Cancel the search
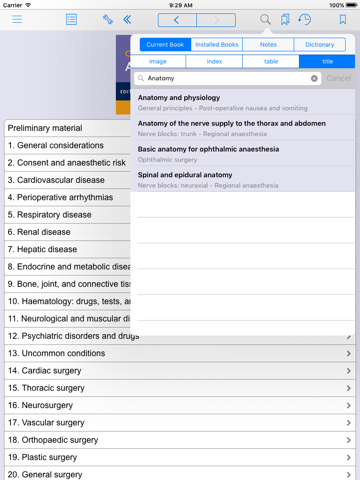This screenshot has height=480, width=360. click(339, 78)
